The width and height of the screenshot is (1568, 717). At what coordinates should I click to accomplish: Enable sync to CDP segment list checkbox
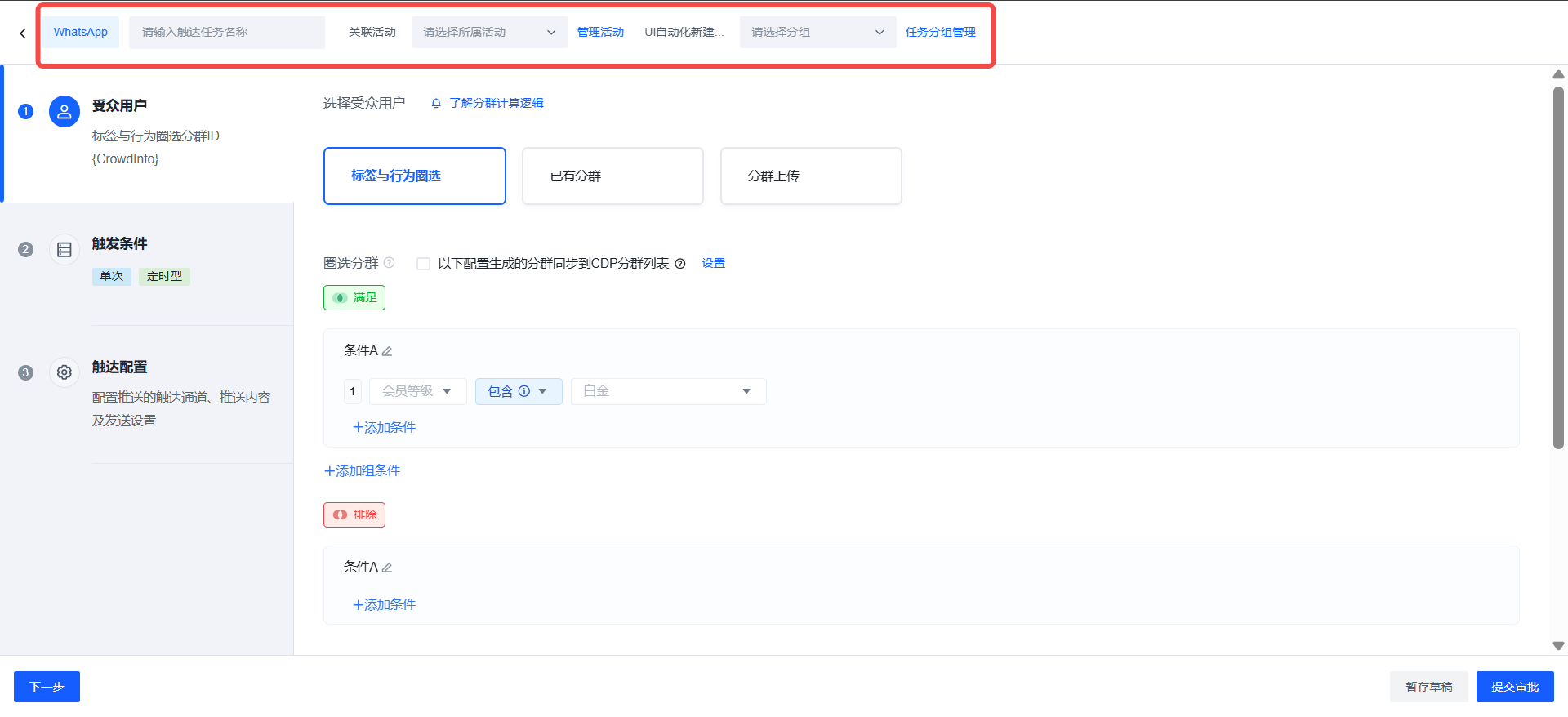click(x=423, y=264)
